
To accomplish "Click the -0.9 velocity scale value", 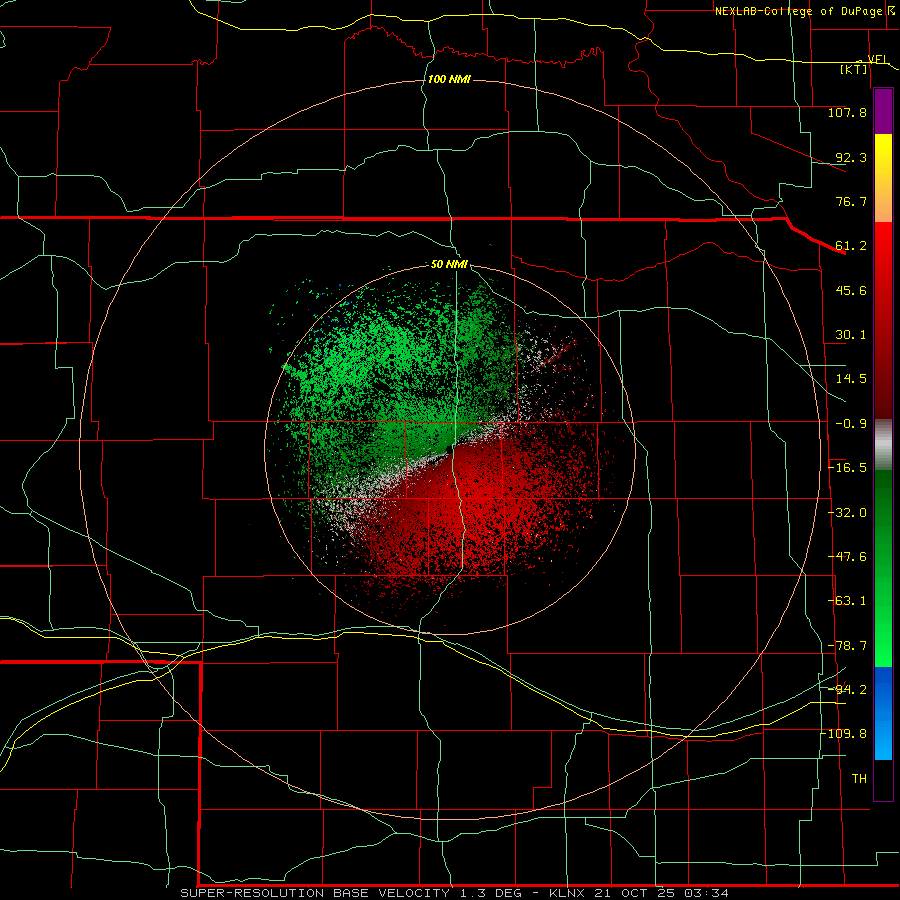I will coord(851,424).
